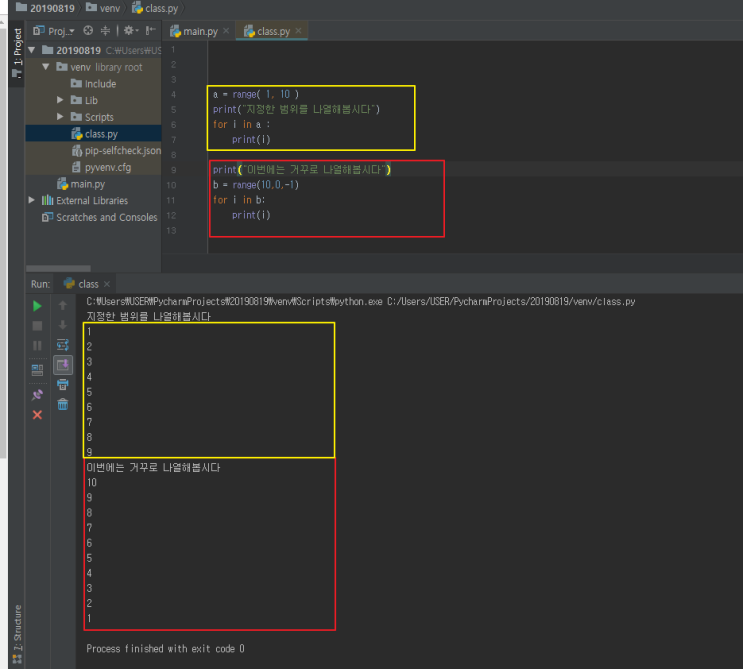
Task: Toggle soft-wrap in the Run console
Action: [63, 345]
